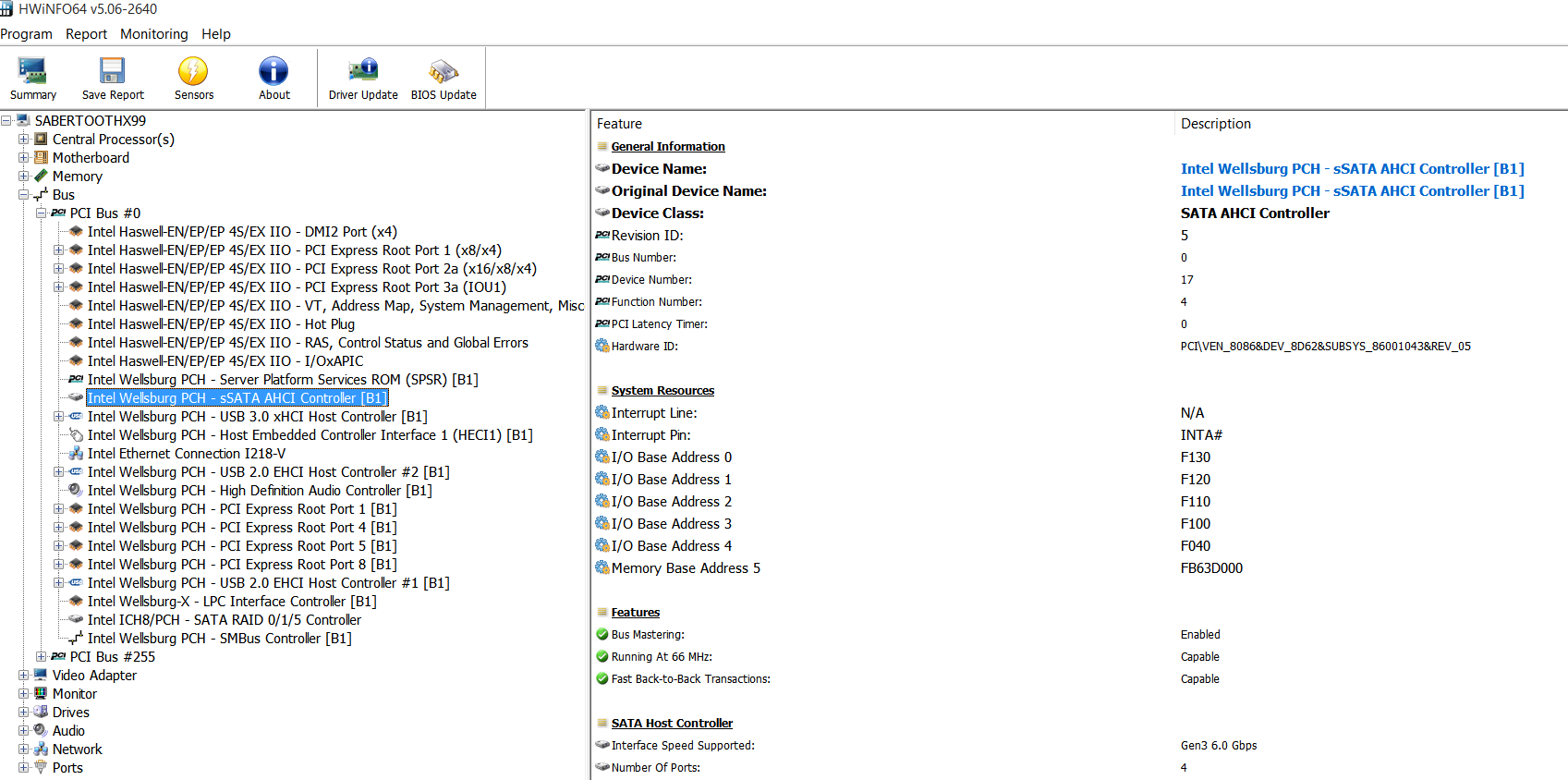Image resolution: width=1568 pixels, height=780 pixels.
Task: Click the Features section heading
Action: point(636,613)
